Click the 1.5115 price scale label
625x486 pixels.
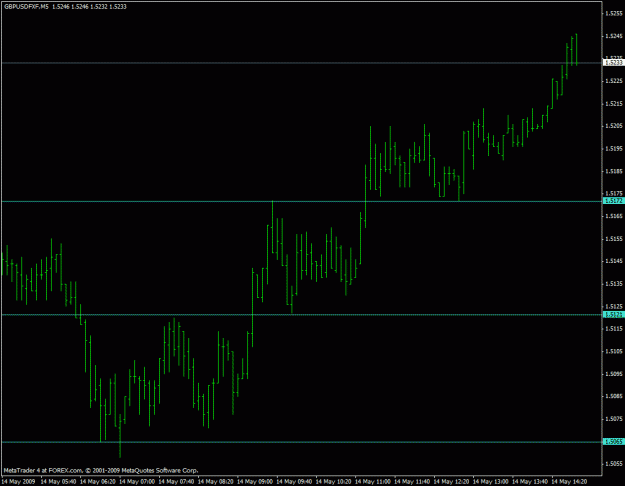click(614, 329)
